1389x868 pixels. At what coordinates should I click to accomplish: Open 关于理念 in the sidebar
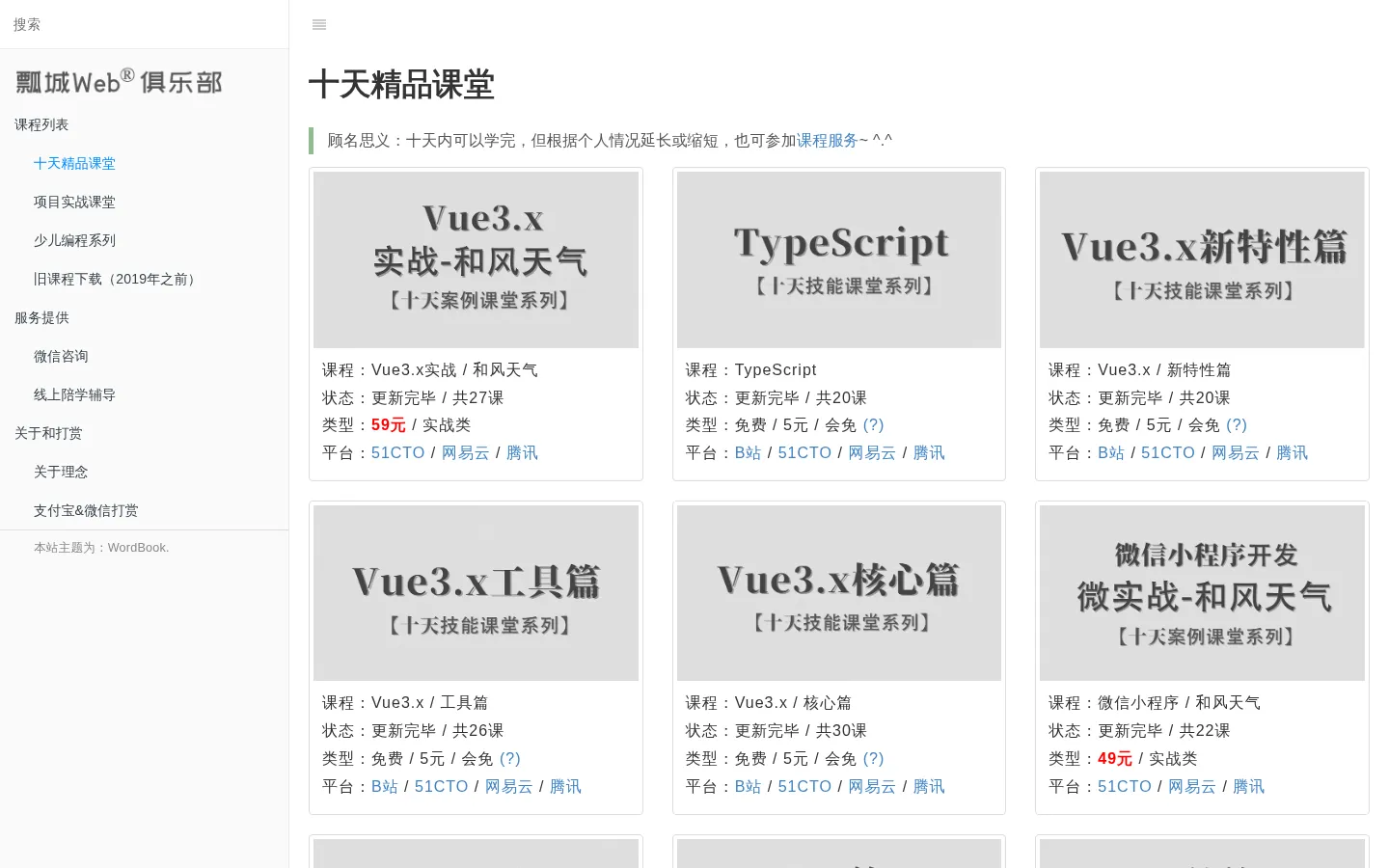pos(61,473)
